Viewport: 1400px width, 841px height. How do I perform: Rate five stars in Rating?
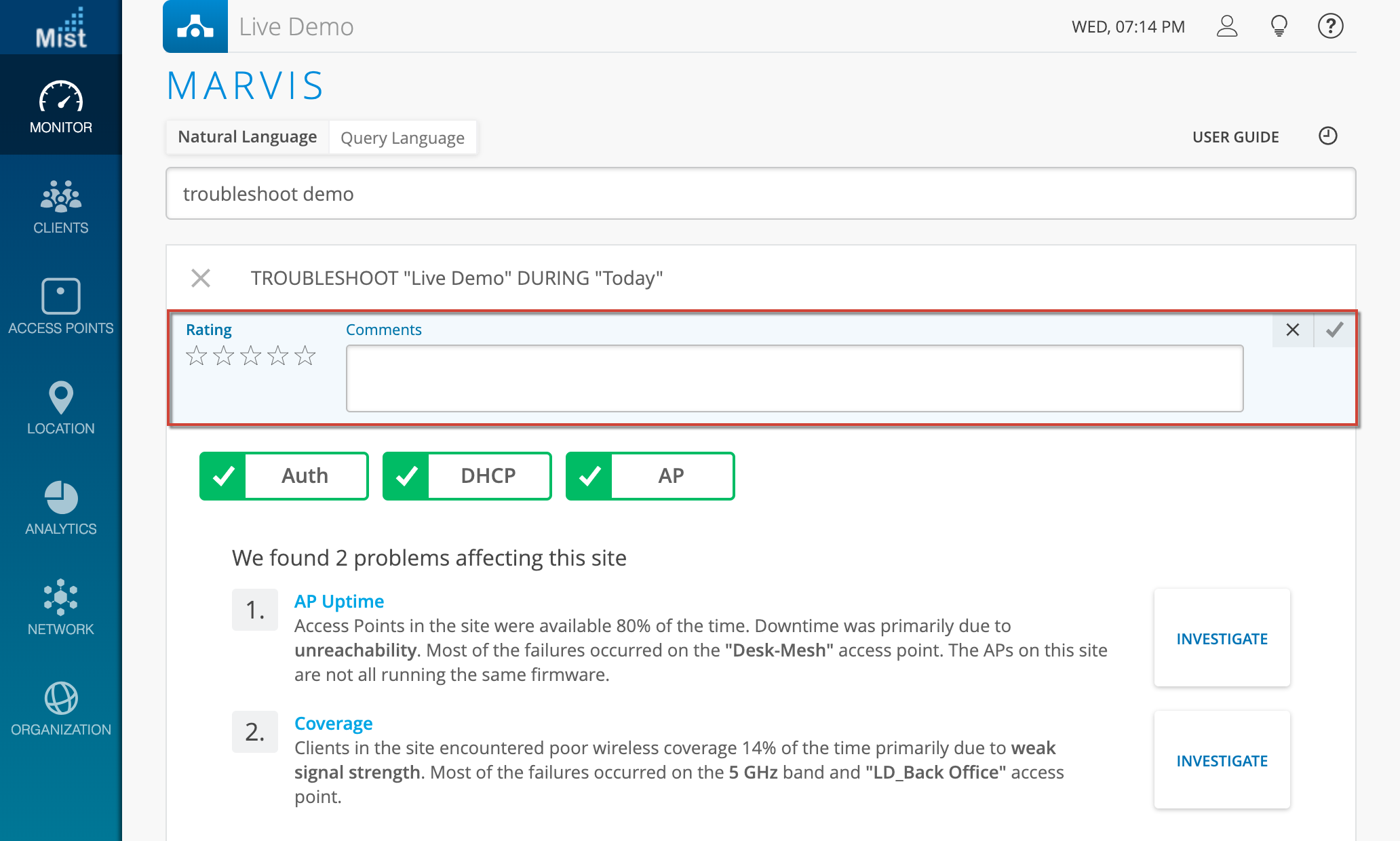click(305, 355)
